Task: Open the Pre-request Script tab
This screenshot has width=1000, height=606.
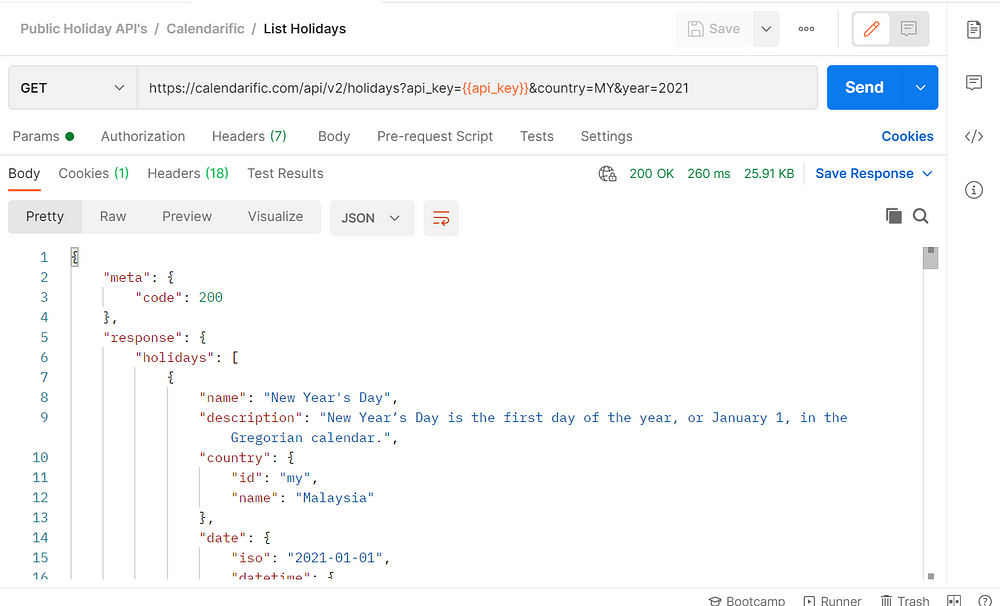Action: click(435, 136)
